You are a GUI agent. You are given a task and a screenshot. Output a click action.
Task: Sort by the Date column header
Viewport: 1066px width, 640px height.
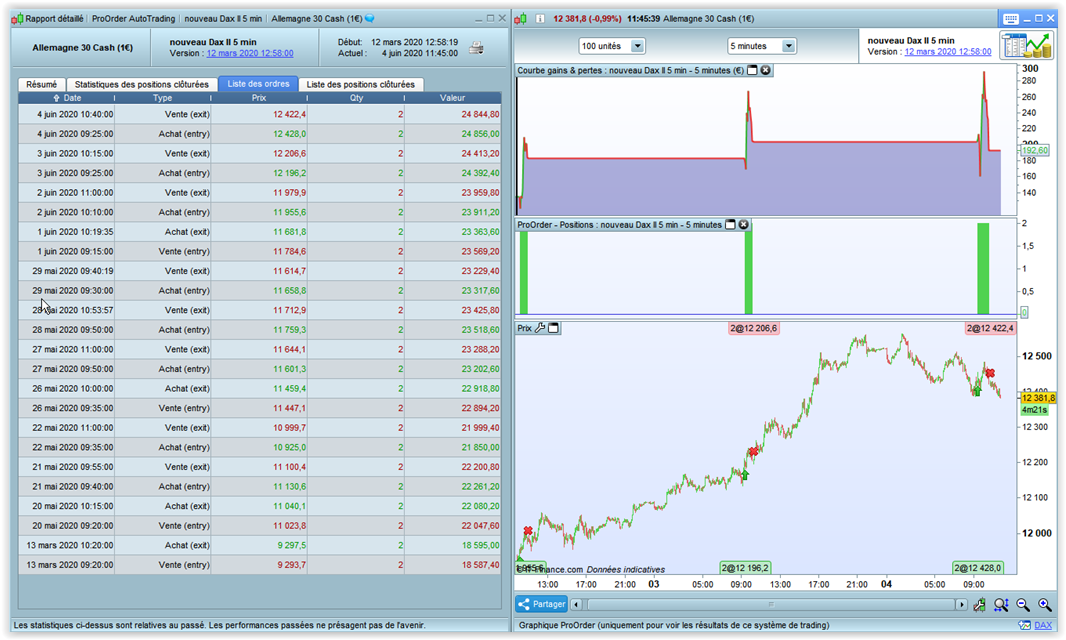point(67,98)
